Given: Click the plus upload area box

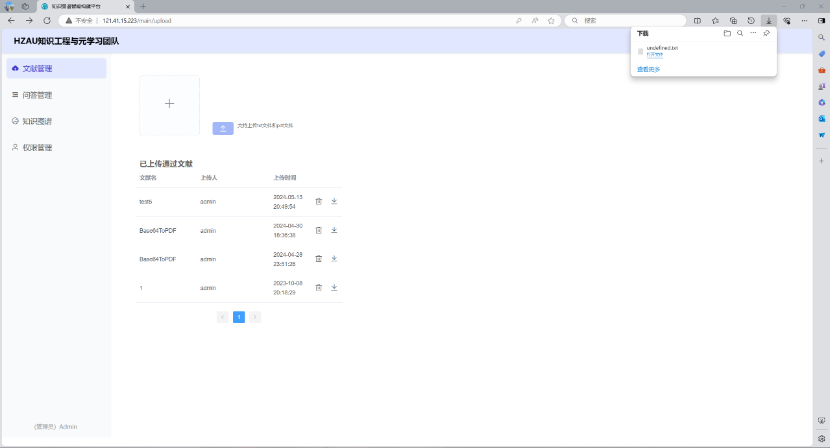Looking at the screenshot, I should click(x=169, y=104).
